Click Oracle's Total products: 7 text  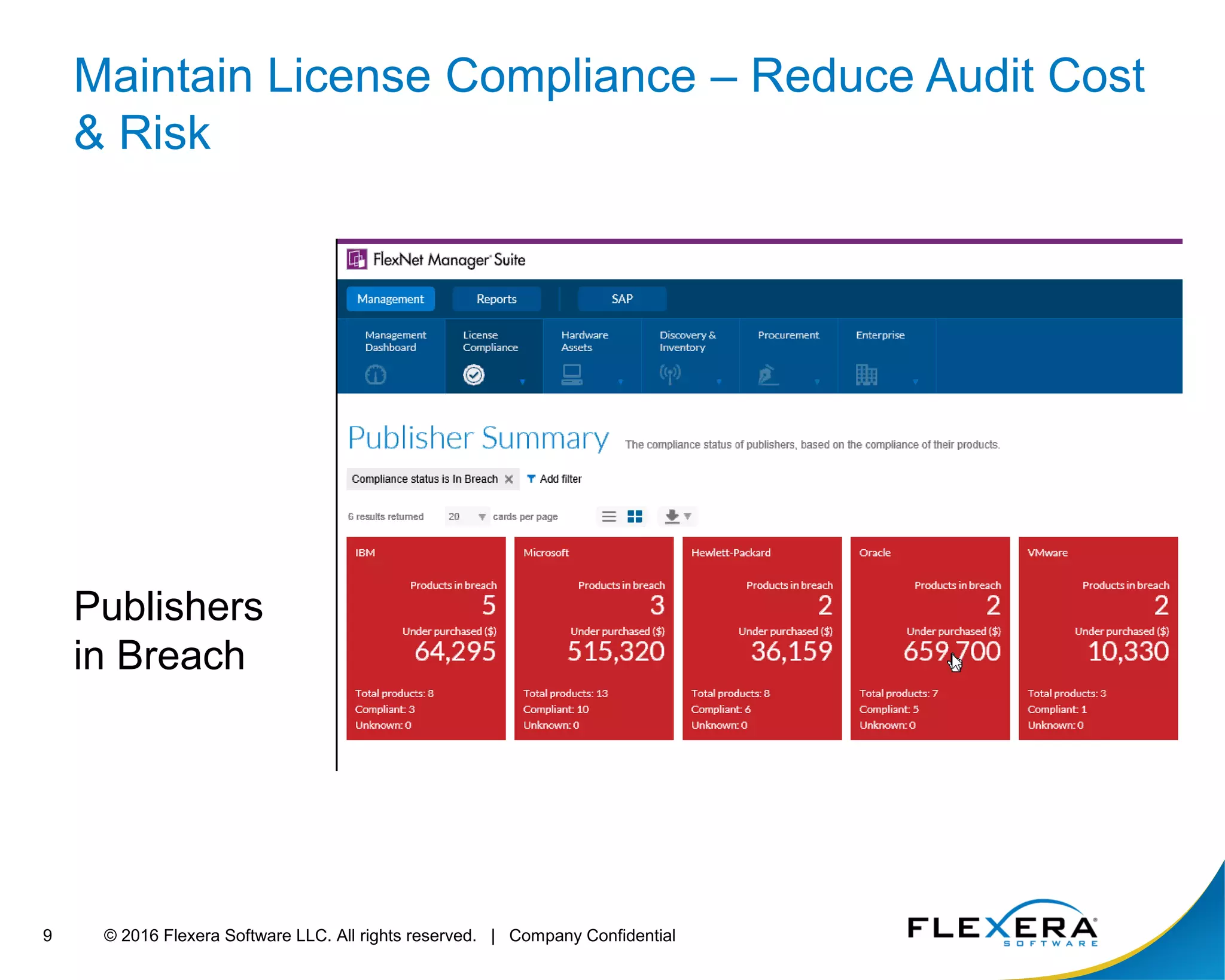point(898,693)
